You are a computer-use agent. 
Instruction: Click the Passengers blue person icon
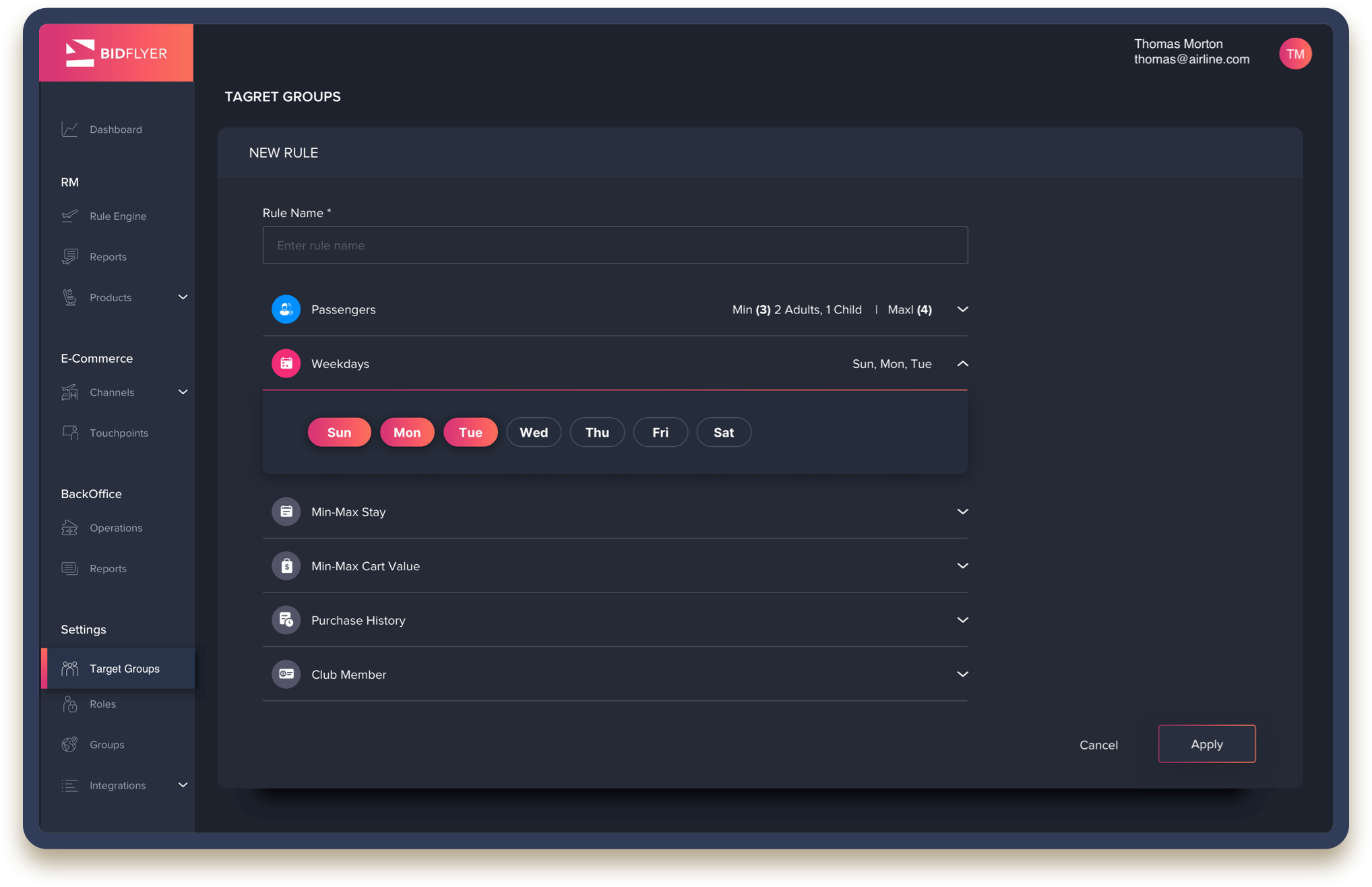(286, 309)
